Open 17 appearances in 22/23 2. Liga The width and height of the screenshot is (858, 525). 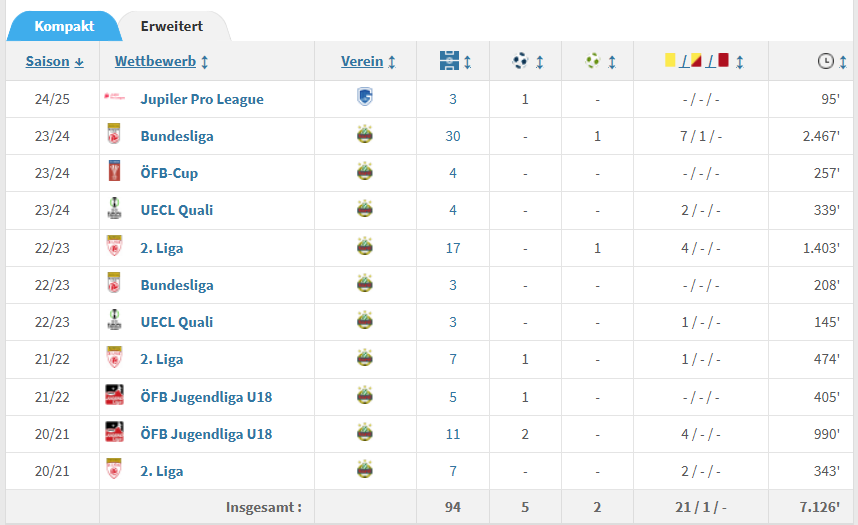click(x=453, y=248)
